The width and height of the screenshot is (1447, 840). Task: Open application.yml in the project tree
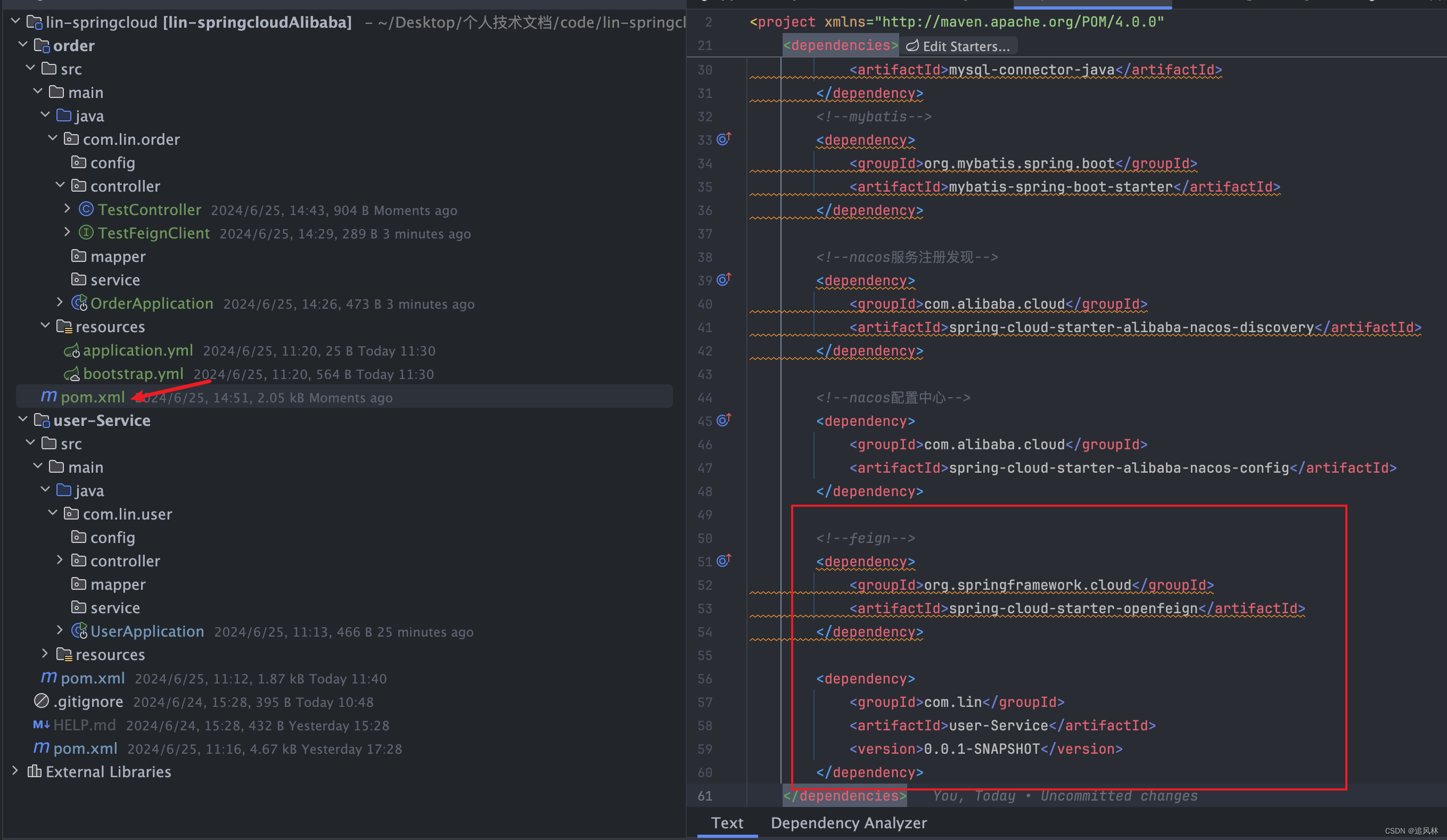pos(138,350)
